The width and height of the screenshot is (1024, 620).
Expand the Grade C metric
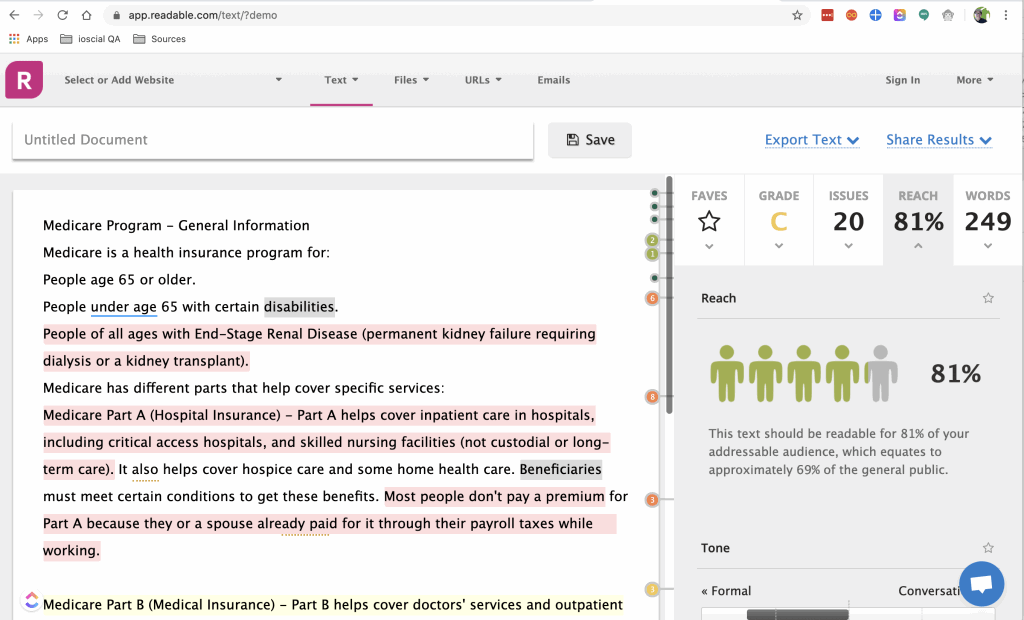778,220
